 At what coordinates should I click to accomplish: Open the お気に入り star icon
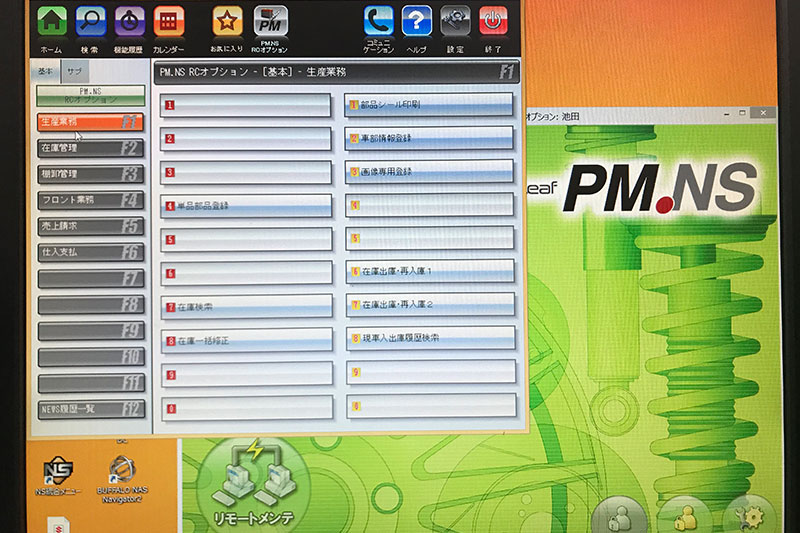227,21
